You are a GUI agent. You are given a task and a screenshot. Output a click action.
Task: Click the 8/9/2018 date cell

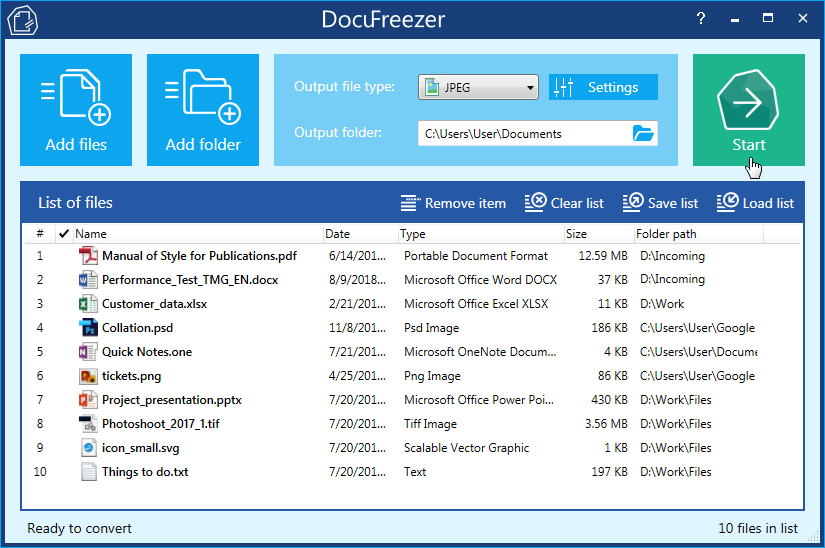[357, 280]
